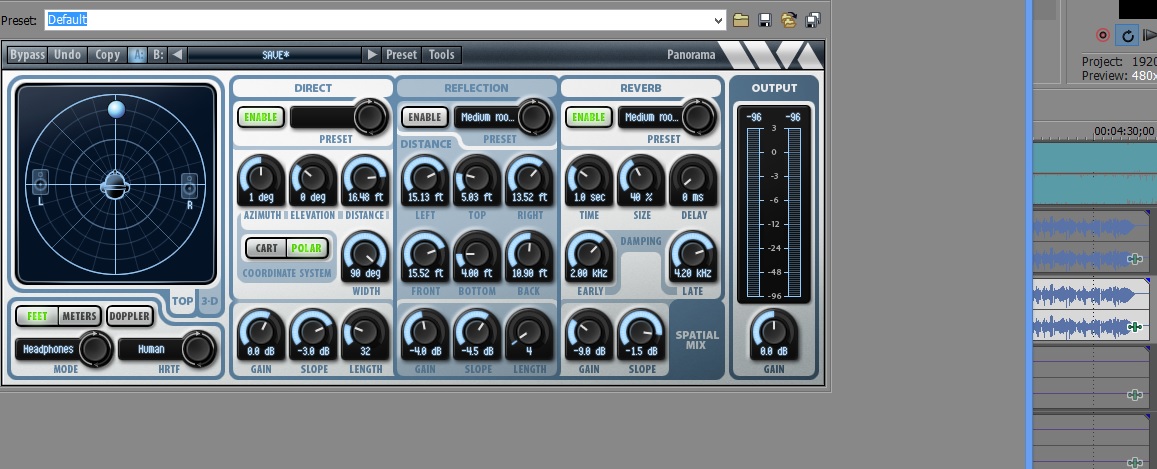Switch to 3-D view tab
The width and height of the screenshot is (1157, 469).
coord(210,301)
